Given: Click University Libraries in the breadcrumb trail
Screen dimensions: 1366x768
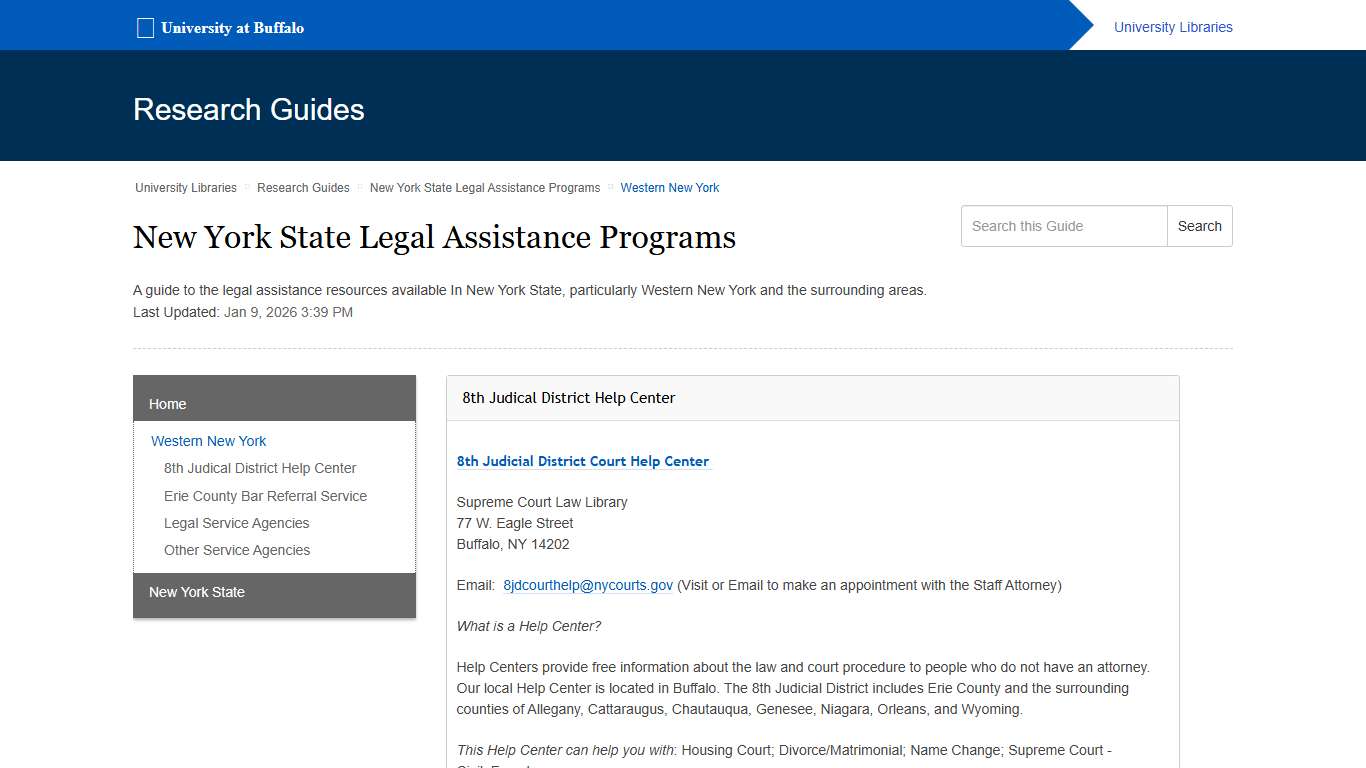Looking at the screenshot, I should [186, 187].
